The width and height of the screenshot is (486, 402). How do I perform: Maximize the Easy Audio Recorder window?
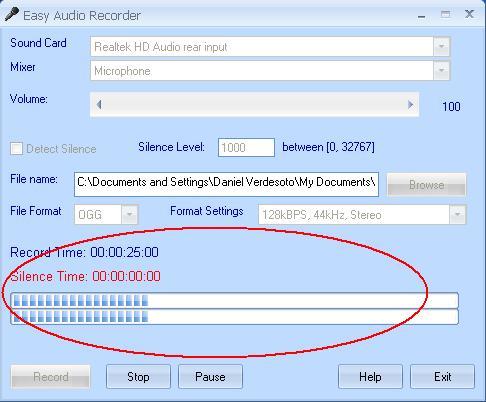pos(446,14)
